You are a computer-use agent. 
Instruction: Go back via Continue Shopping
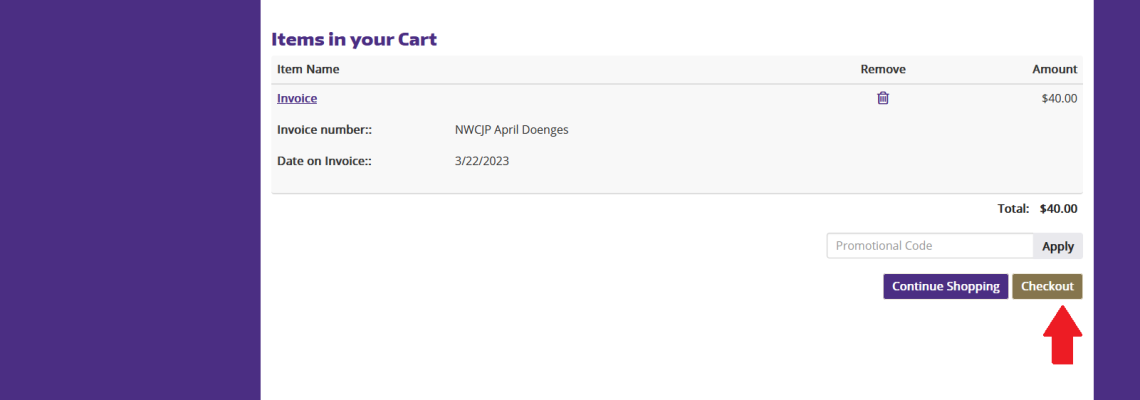point(945,287)
